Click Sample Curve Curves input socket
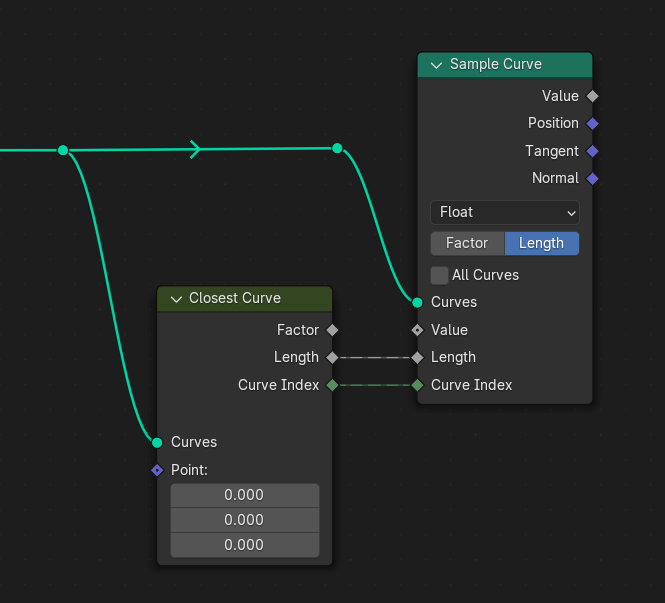This screenshot has height=603, width=665. pos(417,302)
